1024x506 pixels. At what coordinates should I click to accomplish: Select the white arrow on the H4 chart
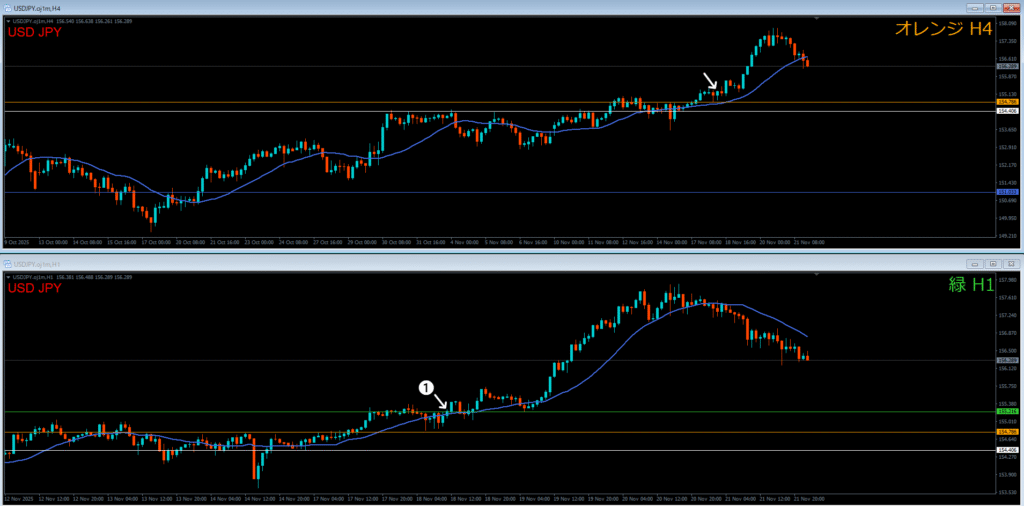click(709, 81)
